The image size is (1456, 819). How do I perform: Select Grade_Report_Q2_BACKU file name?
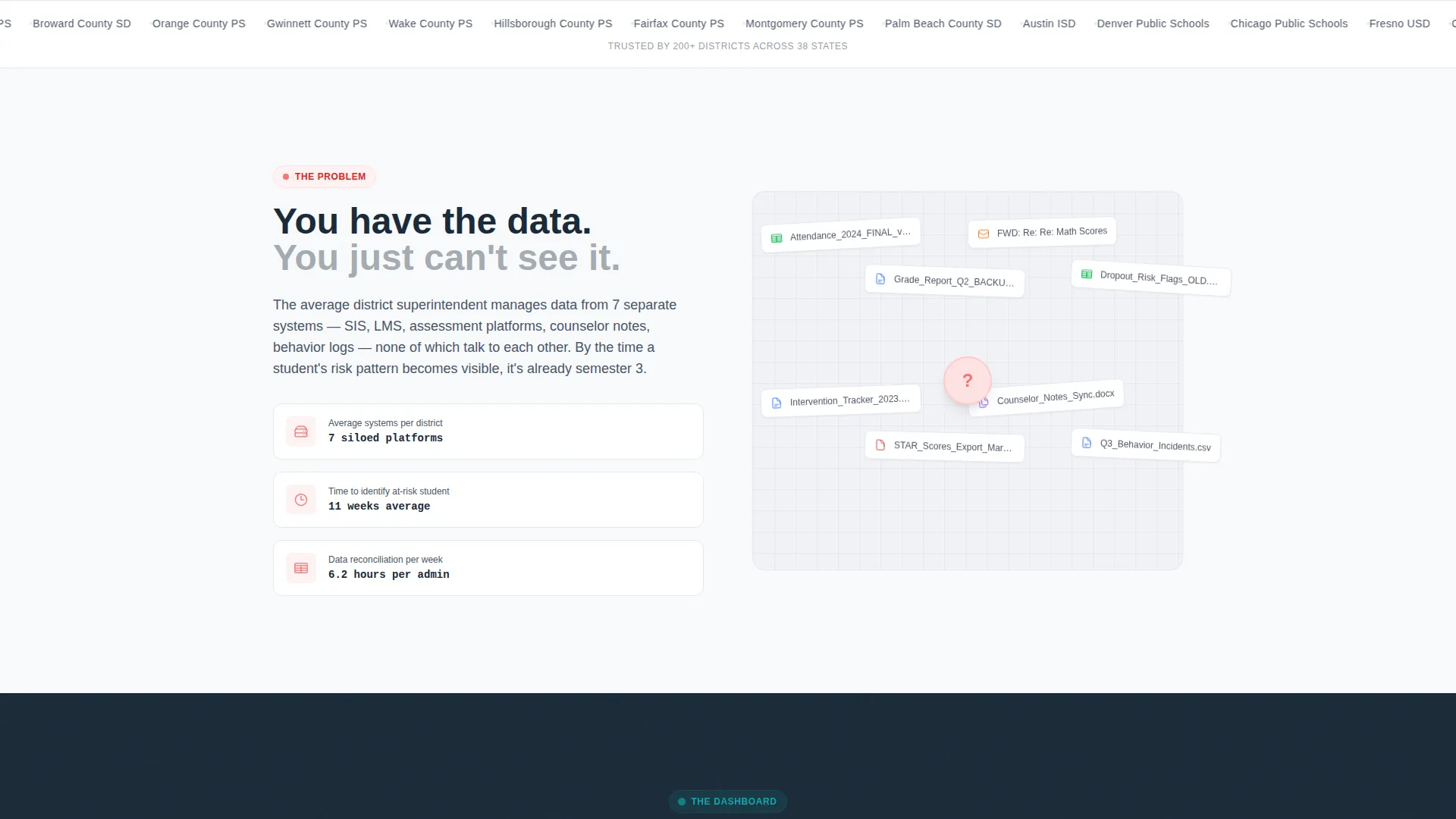(954, 281)
